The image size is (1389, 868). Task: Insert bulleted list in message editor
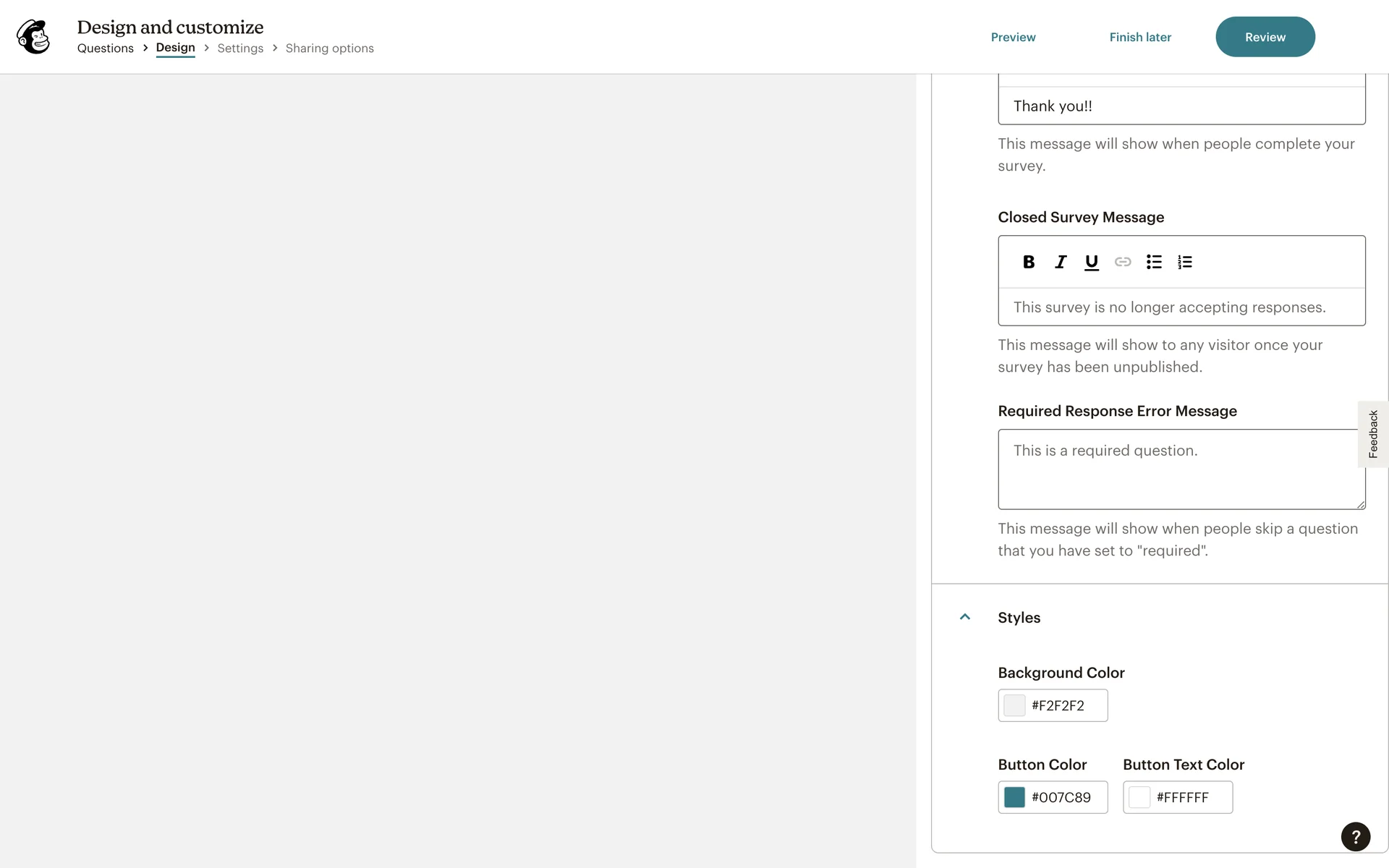(1154, 262)
